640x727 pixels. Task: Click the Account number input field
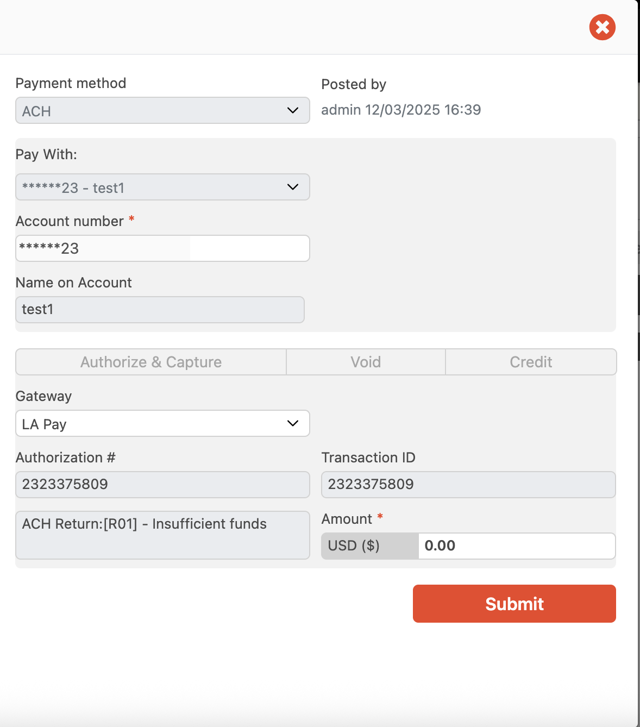162,248
